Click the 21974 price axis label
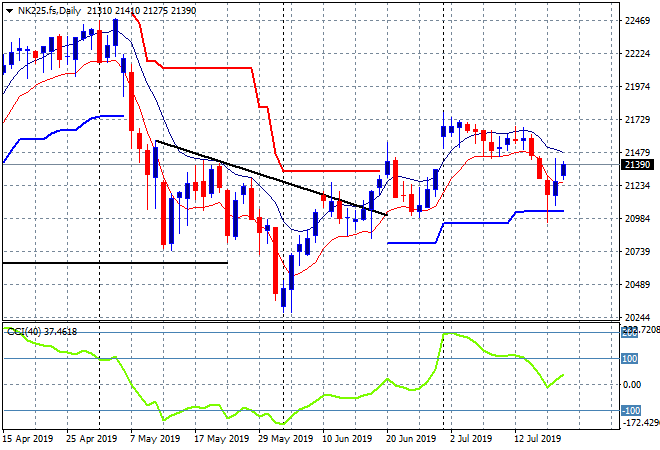Screen dimensions: 660x450 637,87
